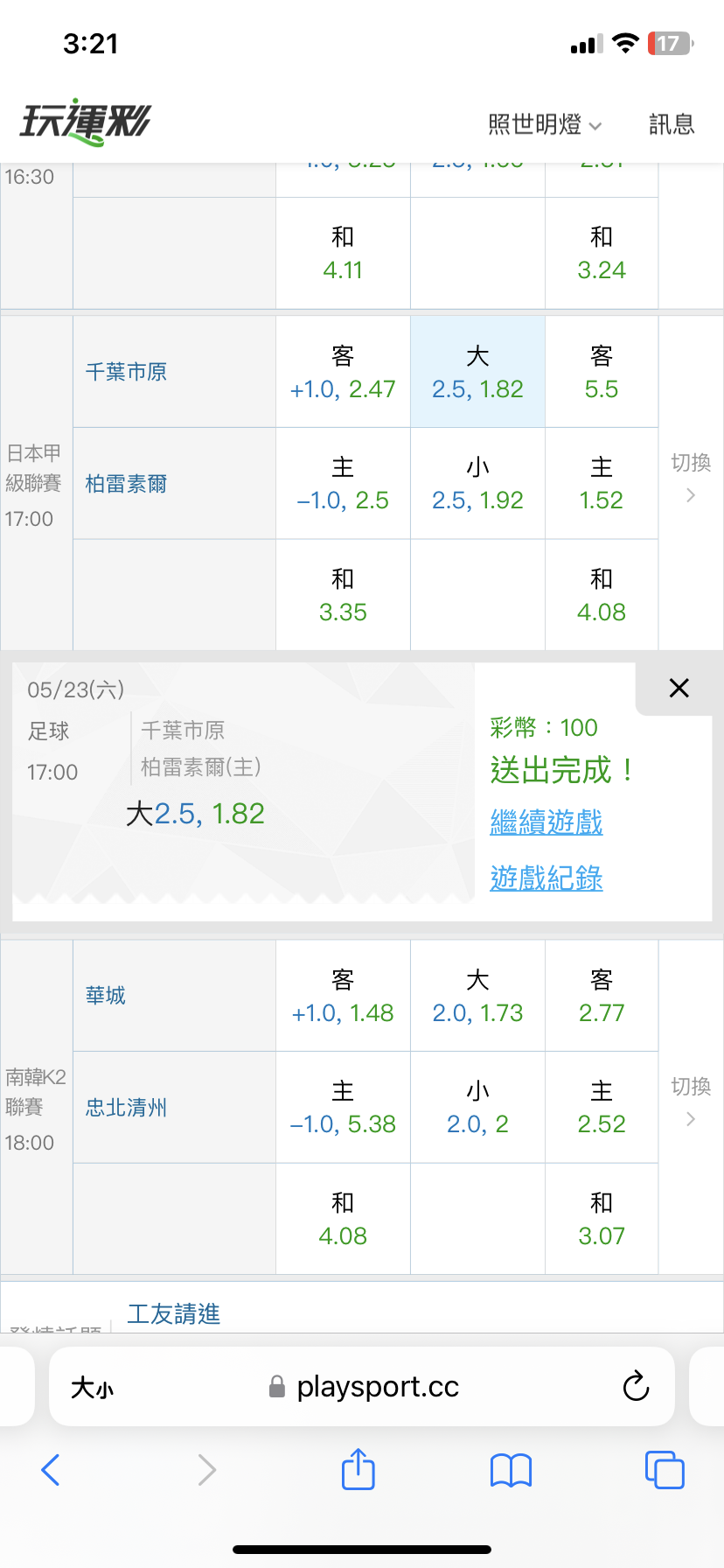Tap the Safari back arrow icon
Image resolution: width=724 pixels, height=1568 pixels.
[x=51, y=1470]
